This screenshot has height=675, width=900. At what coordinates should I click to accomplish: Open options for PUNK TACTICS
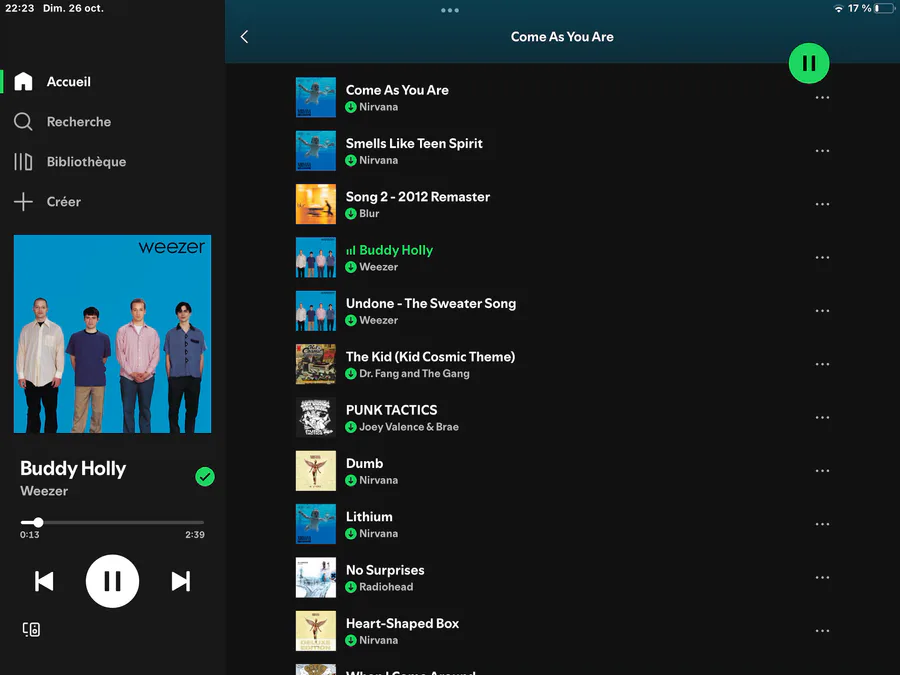[822, 417]
